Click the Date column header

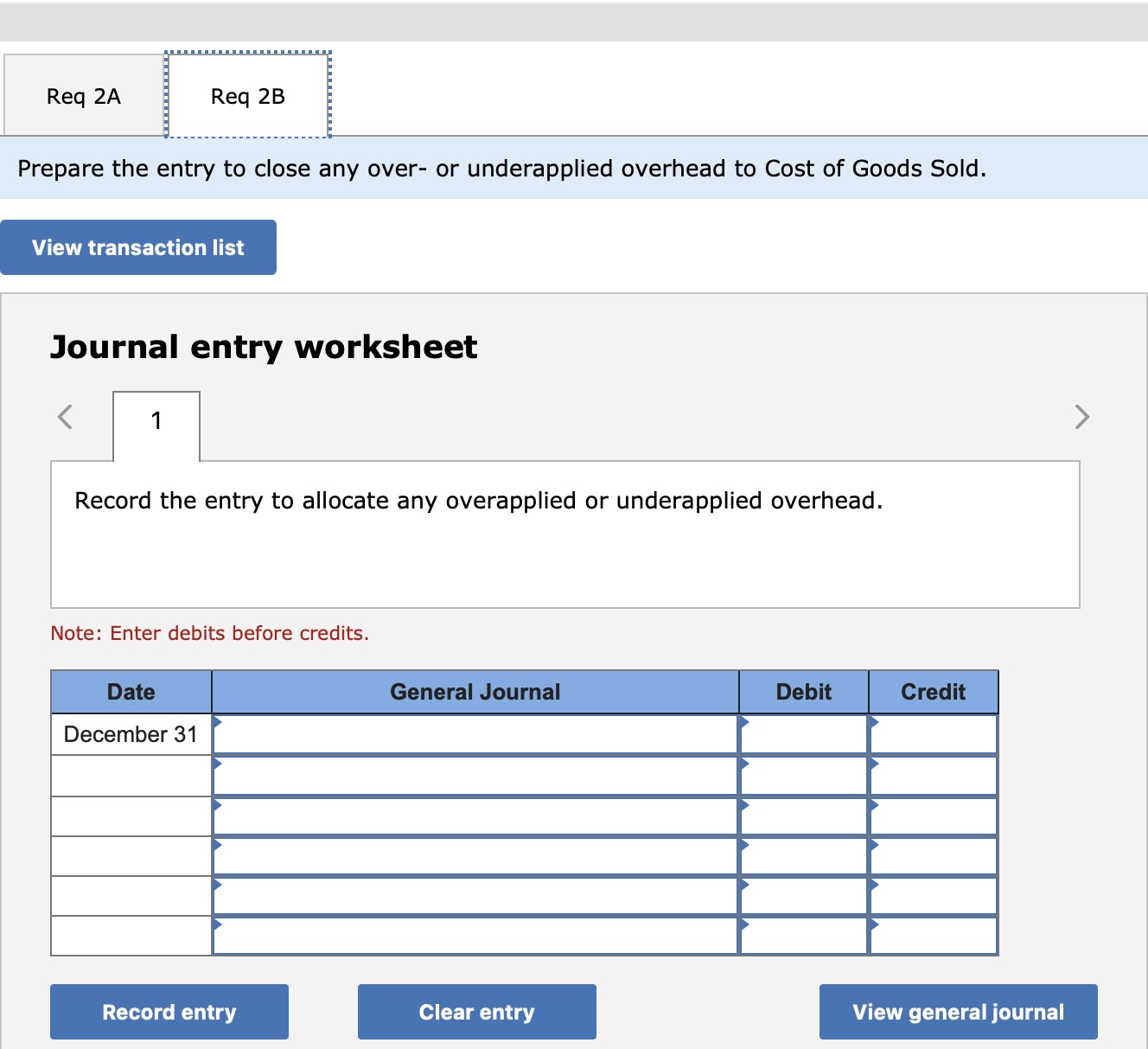coord(131,692)
